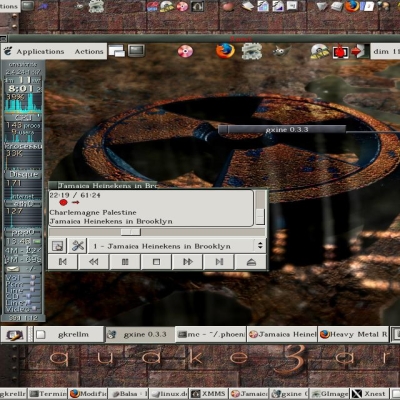Click the ppp0 label in gkrellm
The width and height of the screenshot is (400, 400).
(23, 232)
